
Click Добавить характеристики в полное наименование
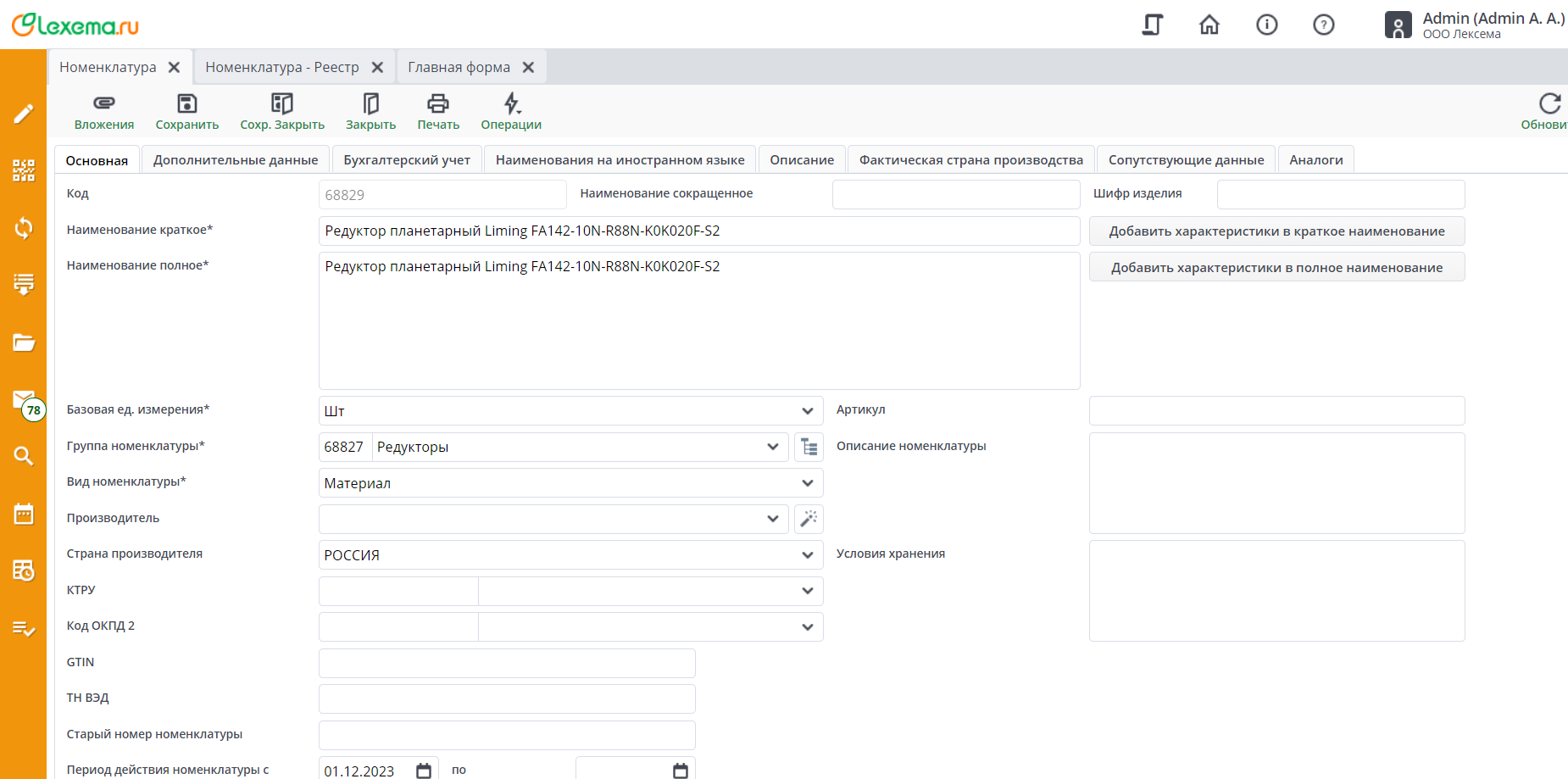[x=1276, y=268]
